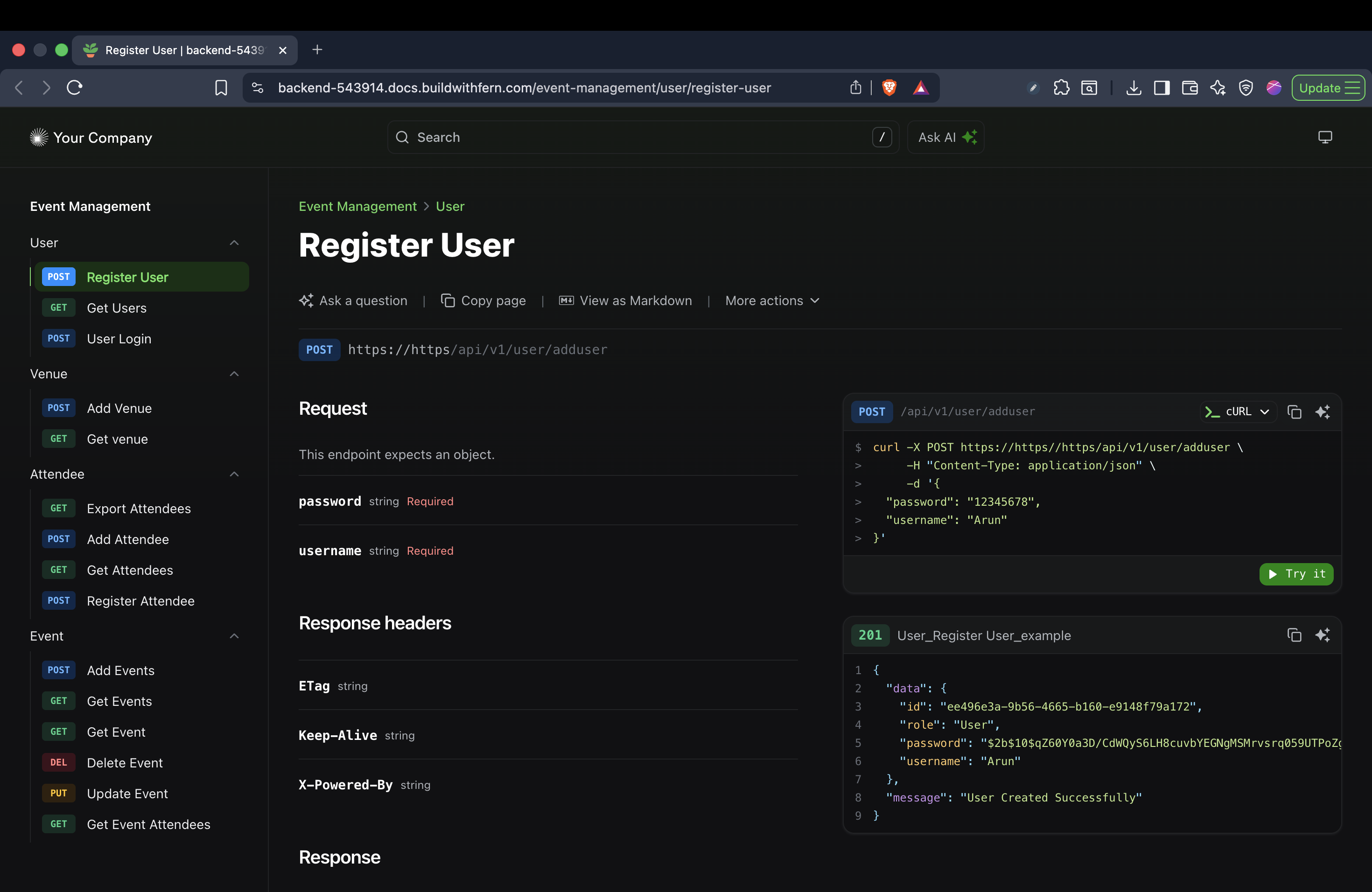This screenshot has height=892, width=1372.
Task: Click the browser back arrow
Action: click(x=19, y=88)
